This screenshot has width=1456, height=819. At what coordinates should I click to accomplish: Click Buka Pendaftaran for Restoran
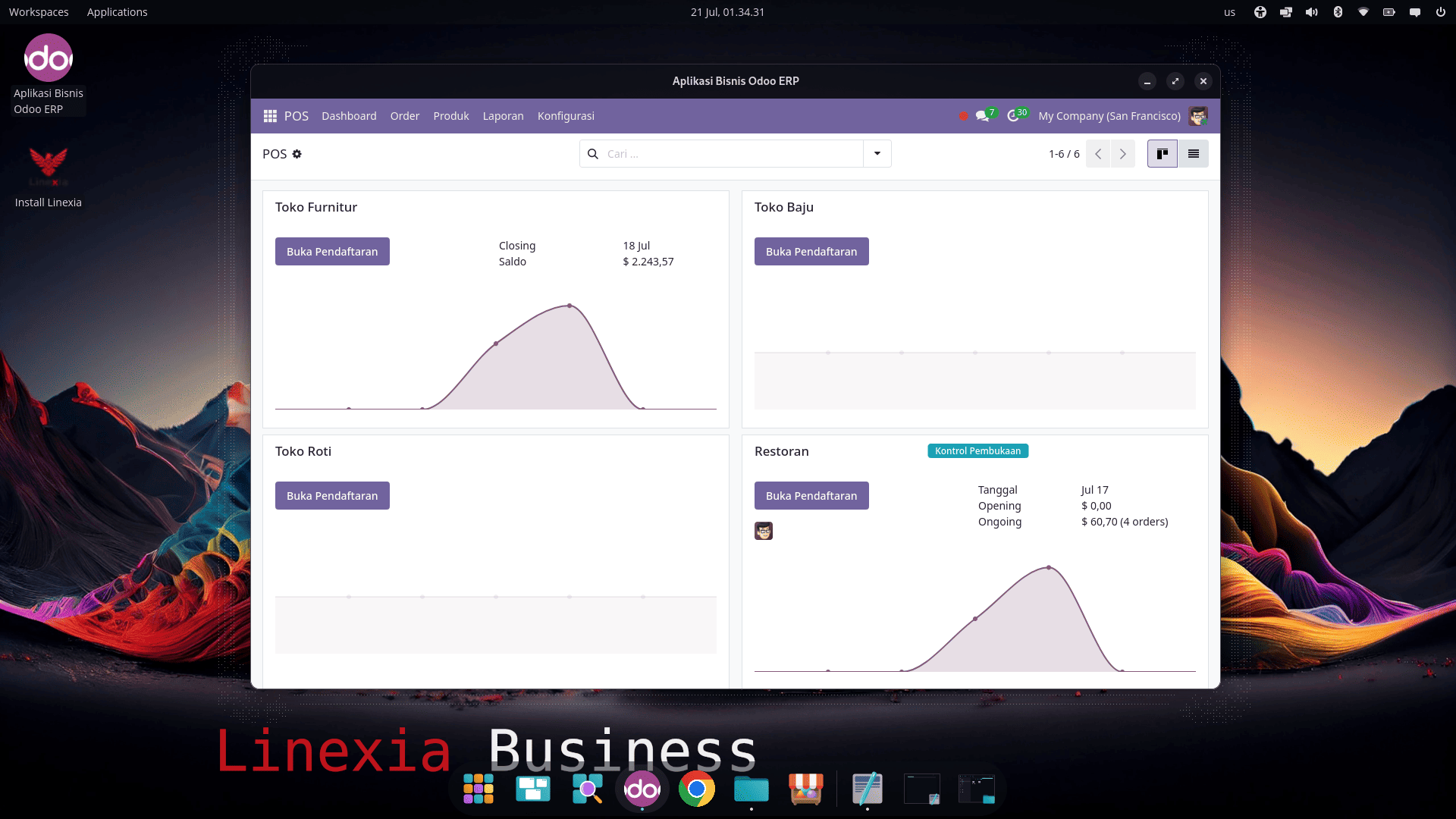(811, 496)
